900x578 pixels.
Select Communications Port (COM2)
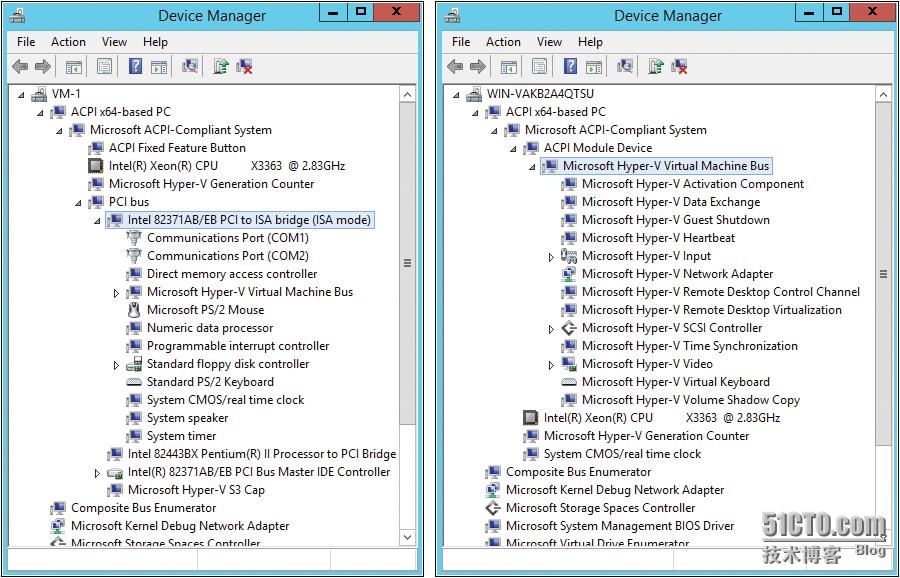227,256
